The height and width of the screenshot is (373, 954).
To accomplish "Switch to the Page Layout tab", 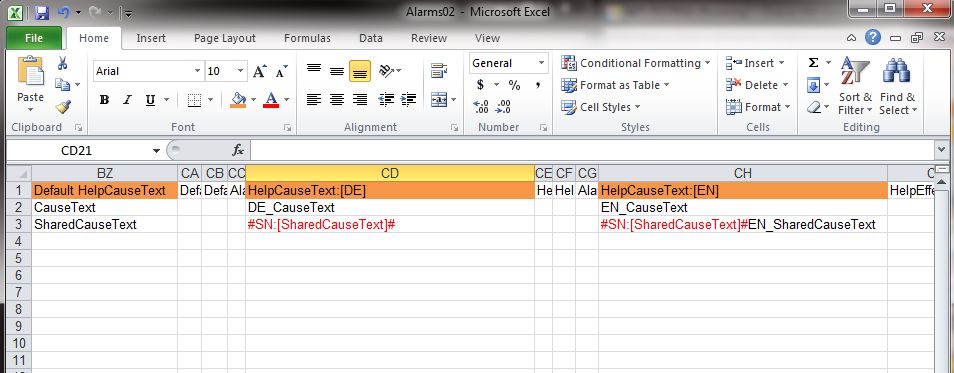I will pyautogui.click(x=225, y=38).
